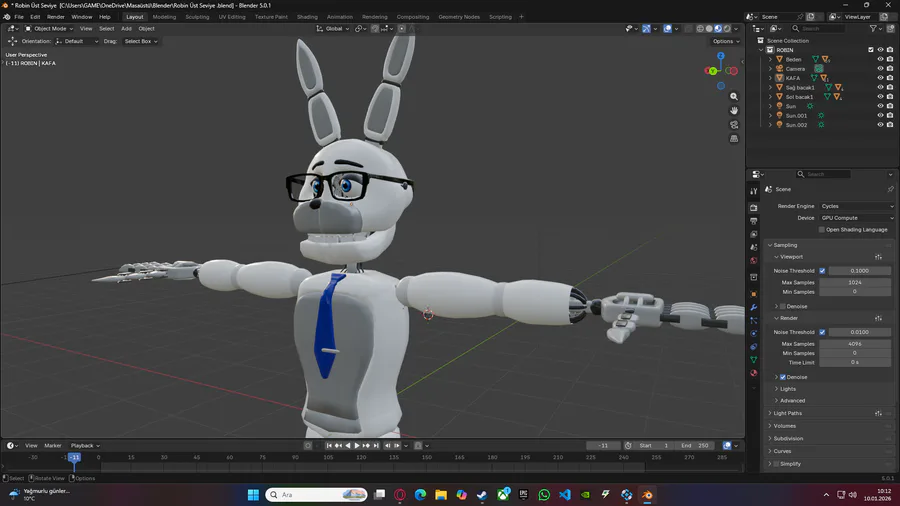Switch to the Shading workspace tab
This screenshot has width=900, height=506.
[307, 17]
